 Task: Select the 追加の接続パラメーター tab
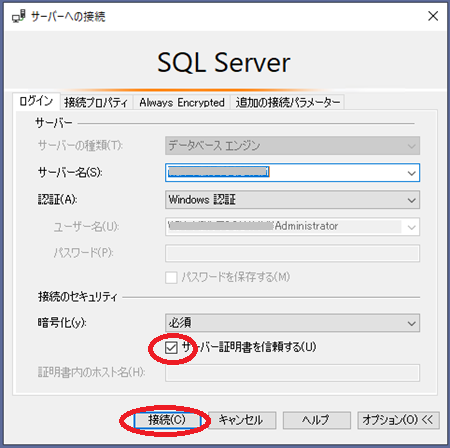pyautogui.click(x=288, y=102)
